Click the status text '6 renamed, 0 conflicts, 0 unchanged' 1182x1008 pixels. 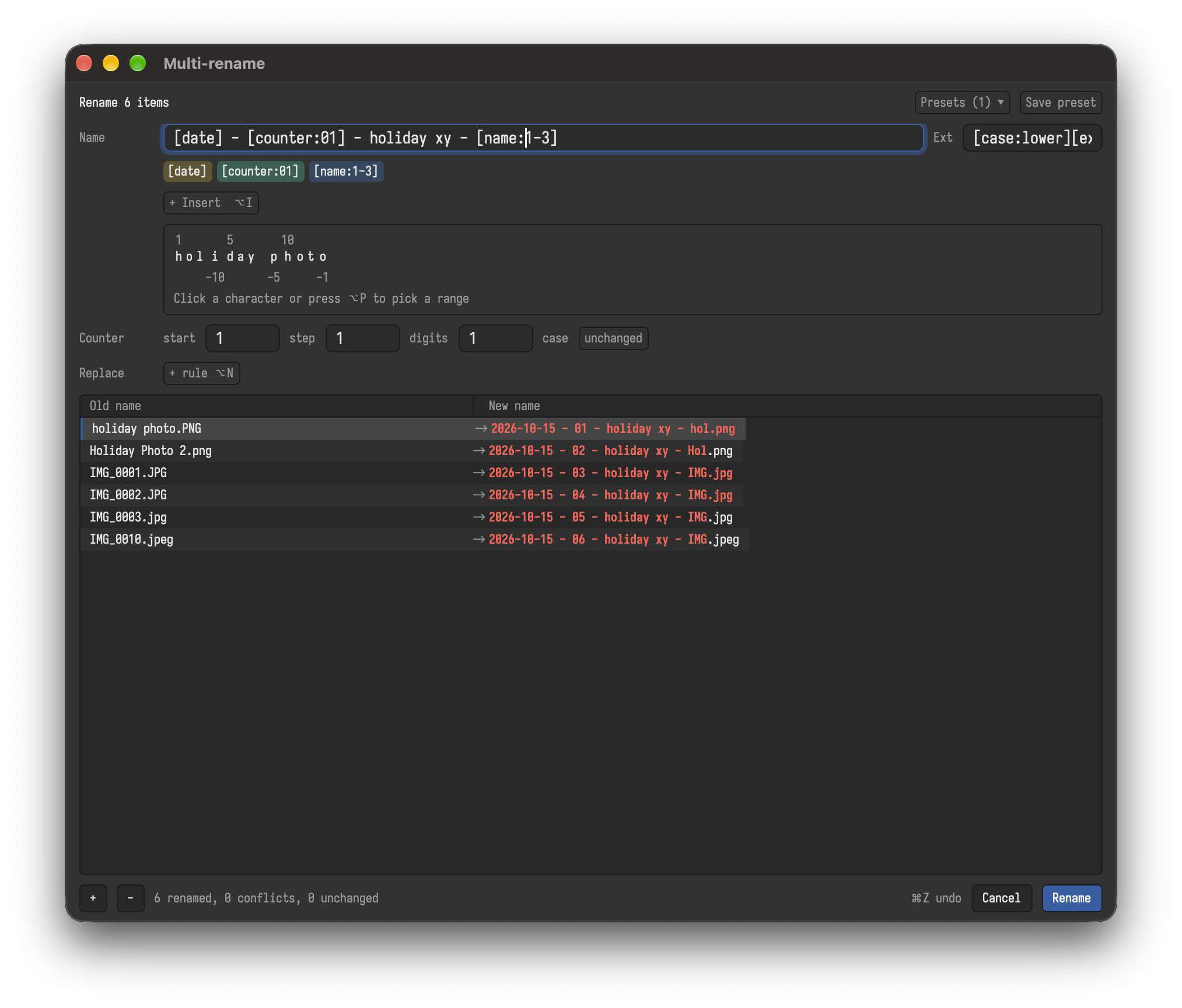[266, 898]
